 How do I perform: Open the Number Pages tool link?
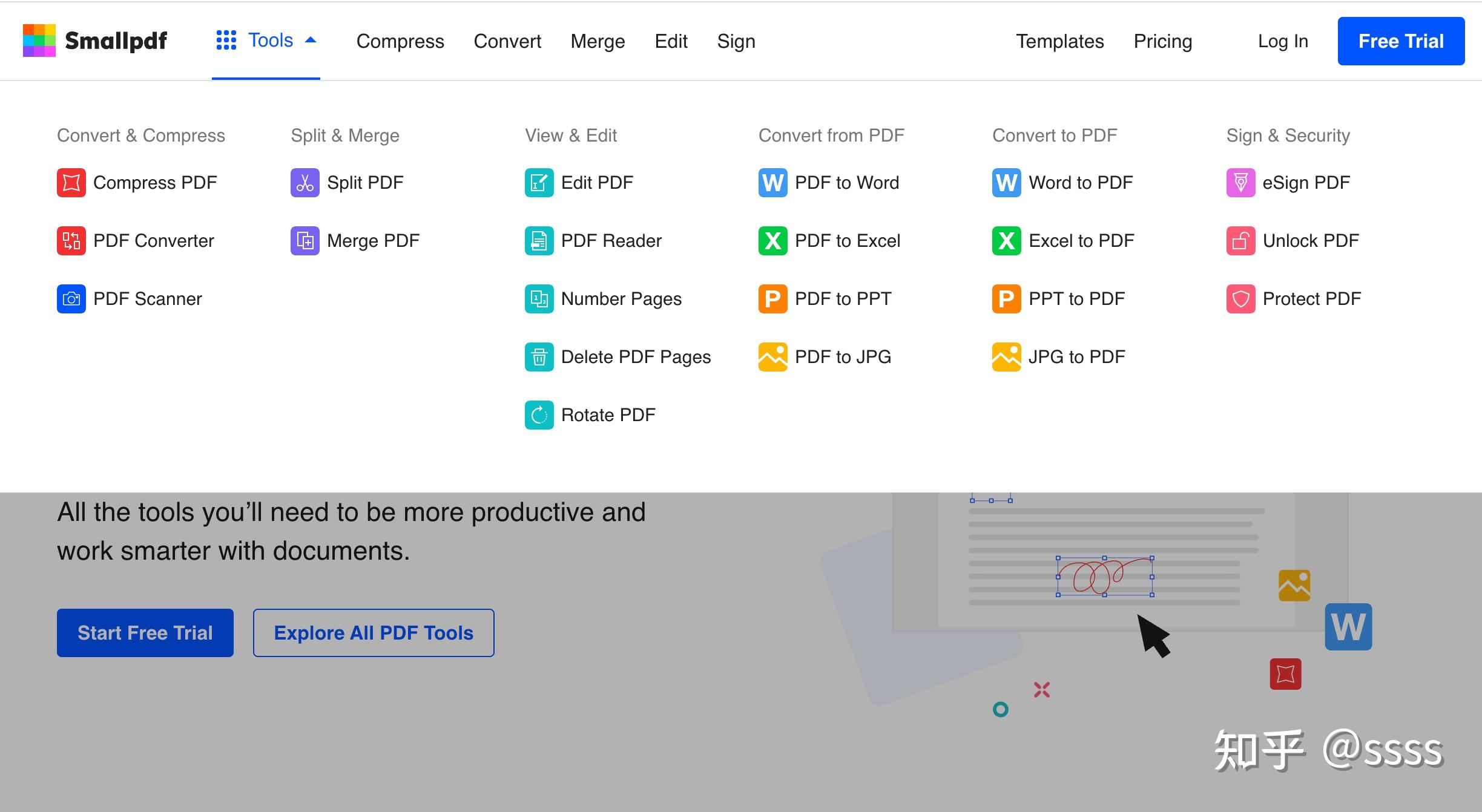click(621, 299)
